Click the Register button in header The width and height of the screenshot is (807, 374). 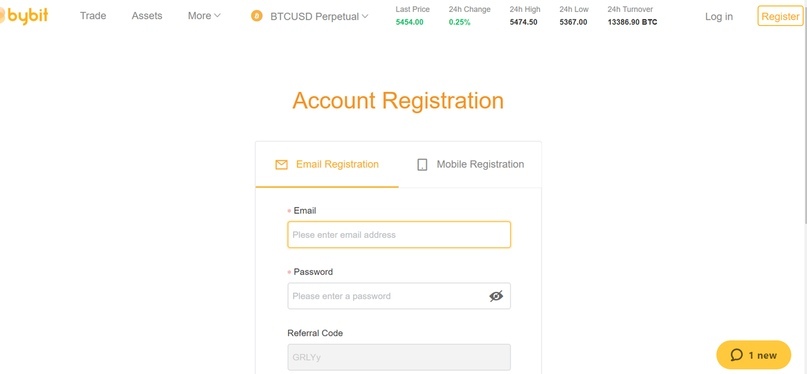point(780,16)
